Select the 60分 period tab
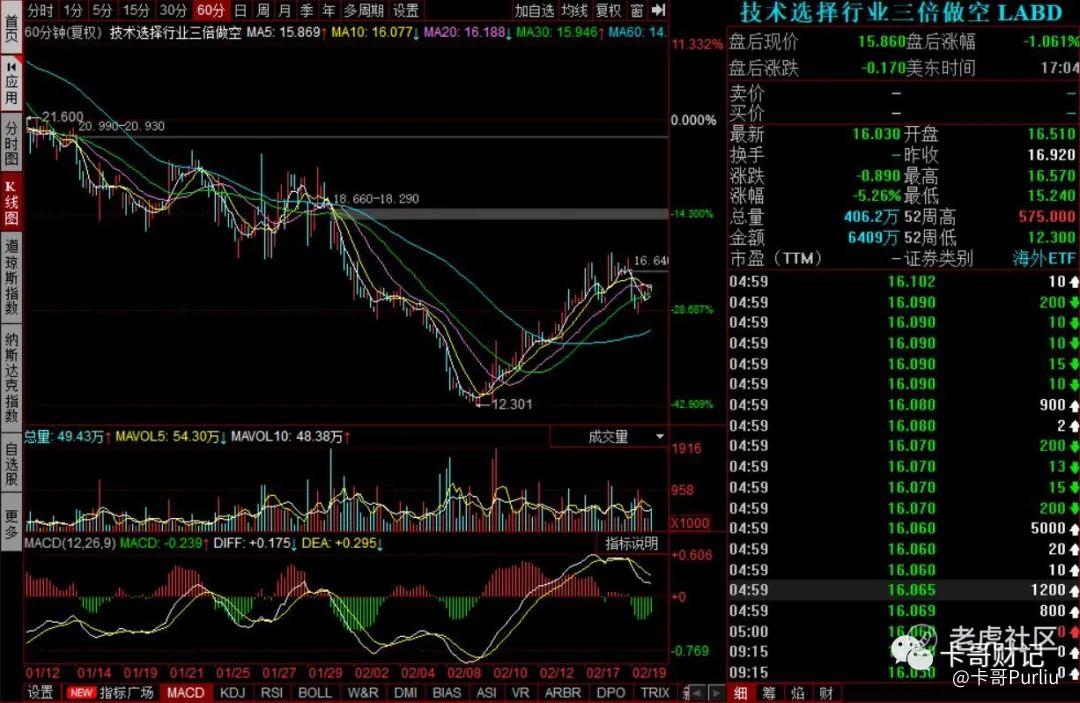The height and width of the screenshot is (703, 1080). click(x=210, y=10)
